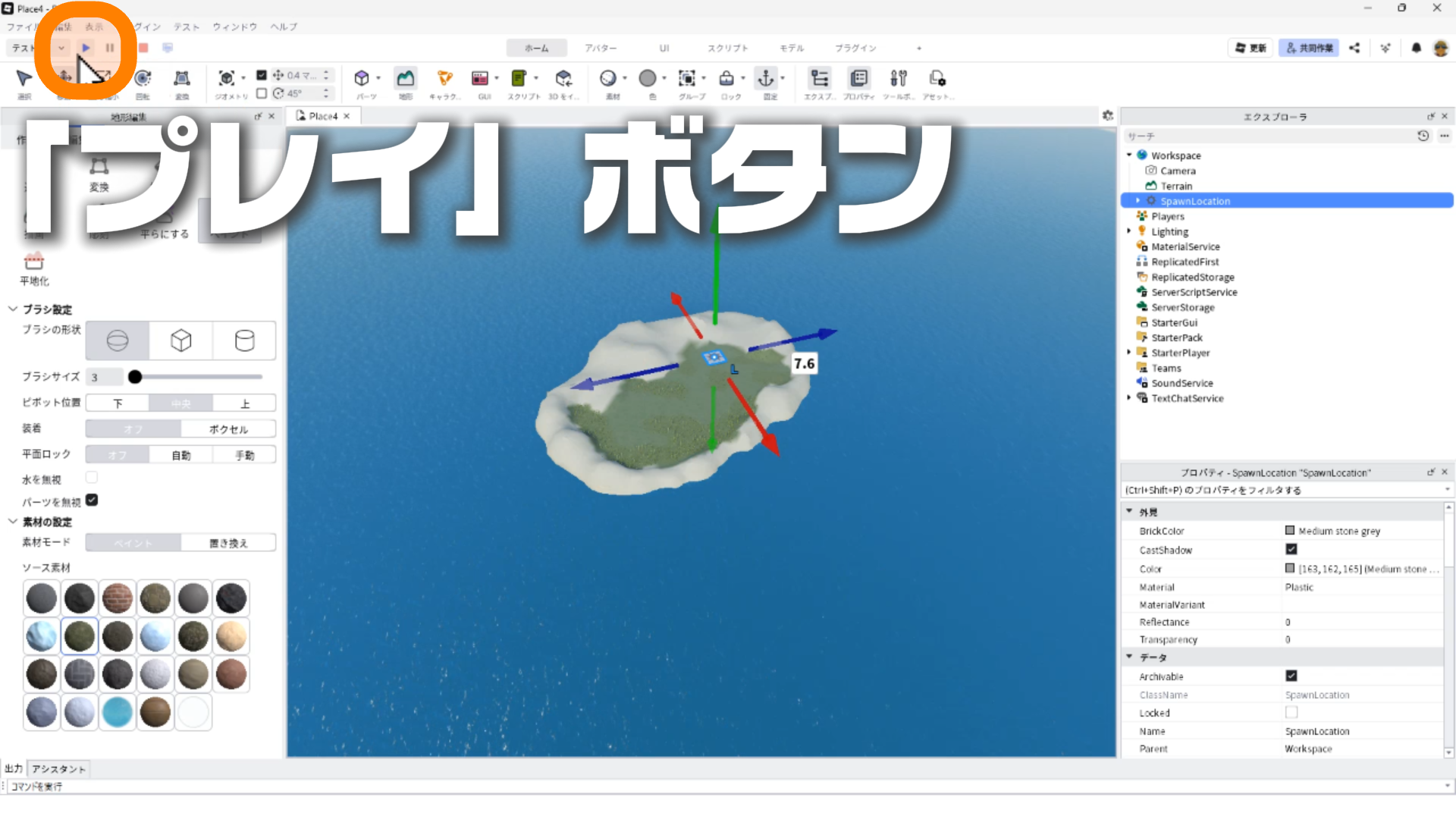Screen dimensions: 1456x819
Task: Pick the brick material swatch
Action: tap(118, 598)
